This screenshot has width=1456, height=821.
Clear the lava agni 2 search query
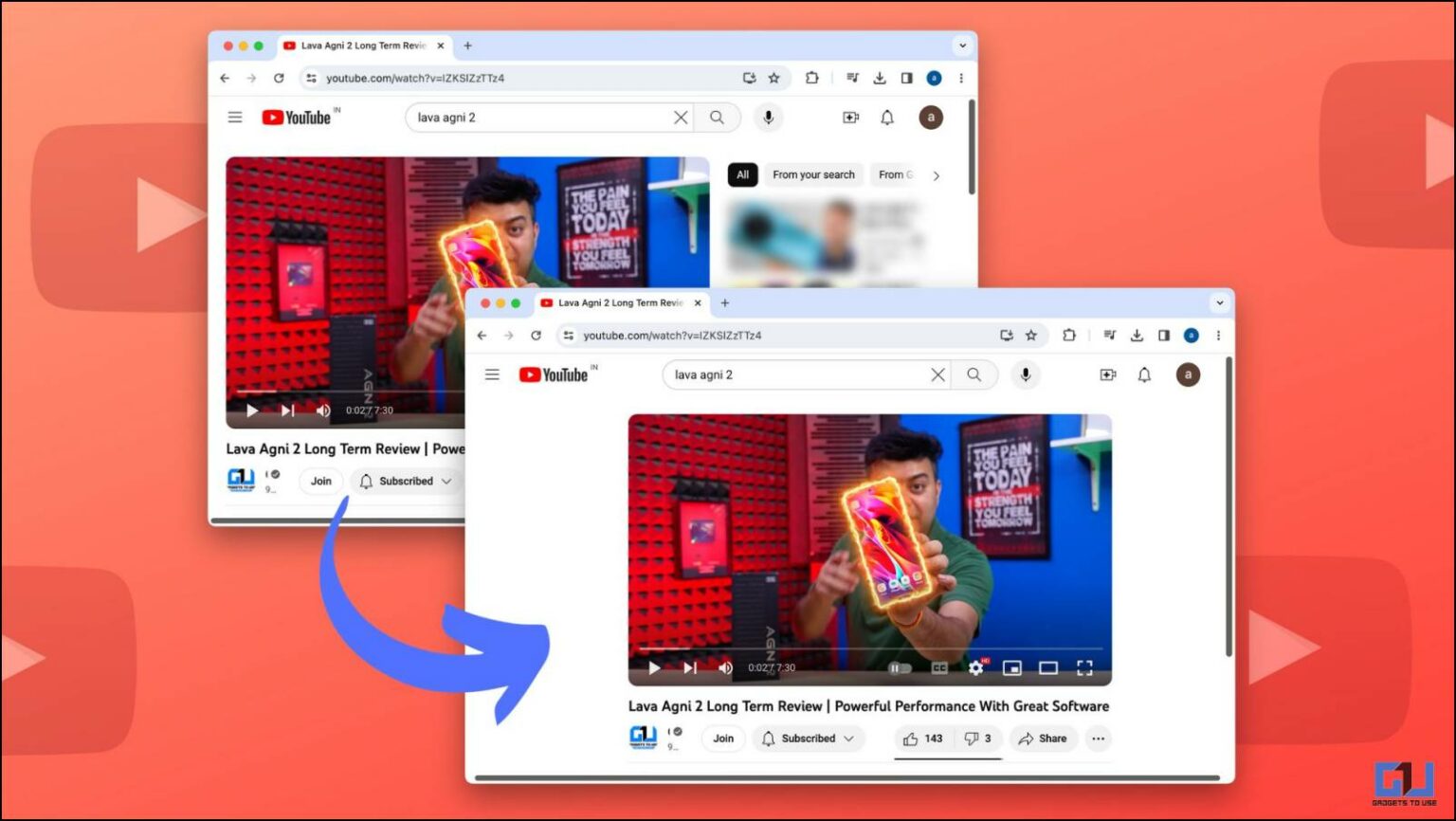coord(937,374)
